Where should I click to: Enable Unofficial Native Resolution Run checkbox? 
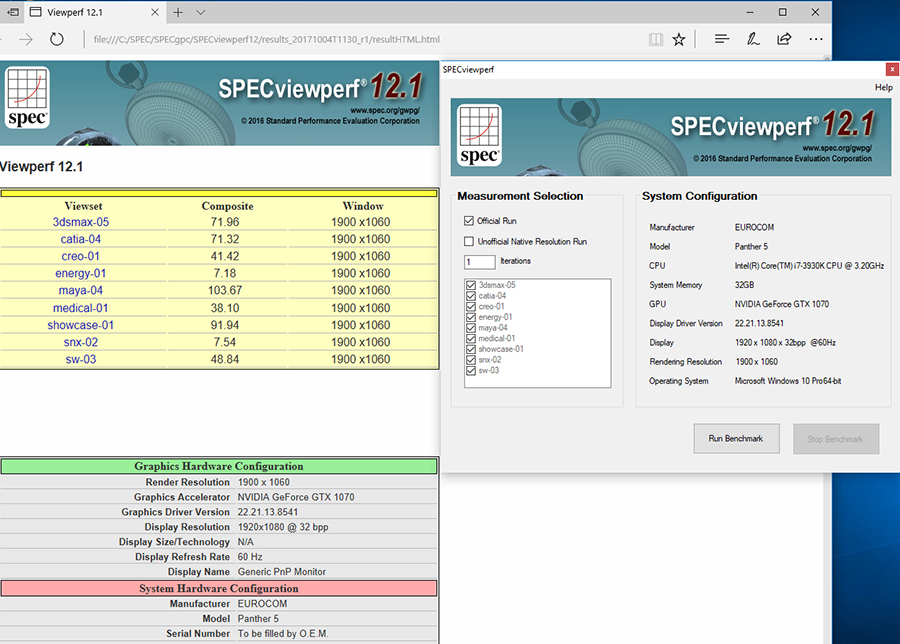pos(469,242)
